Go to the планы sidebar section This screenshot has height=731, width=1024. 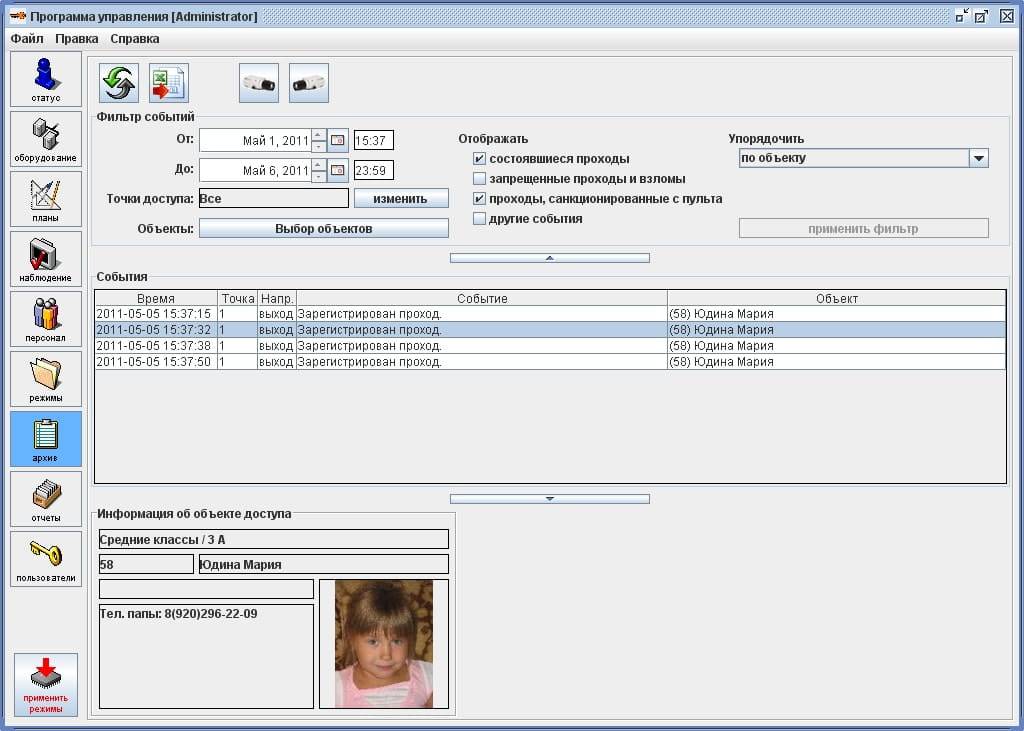click(46, 199)
